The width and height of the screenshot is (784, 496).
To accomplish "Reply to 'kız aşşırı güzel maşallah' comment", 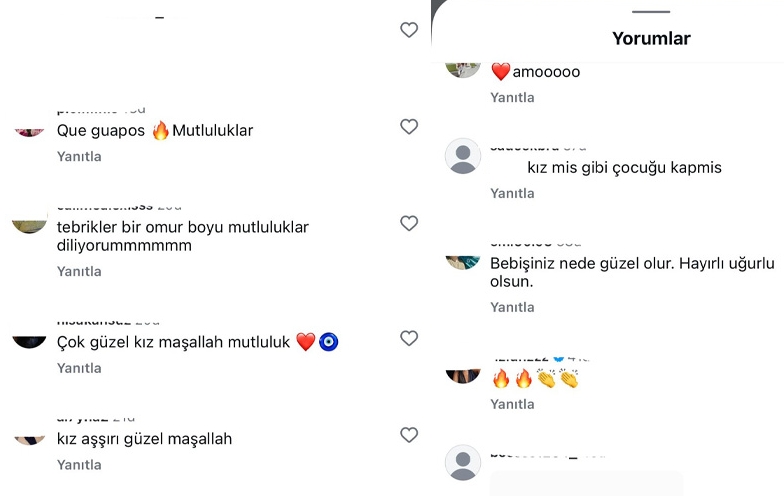I will click(79, 465).
